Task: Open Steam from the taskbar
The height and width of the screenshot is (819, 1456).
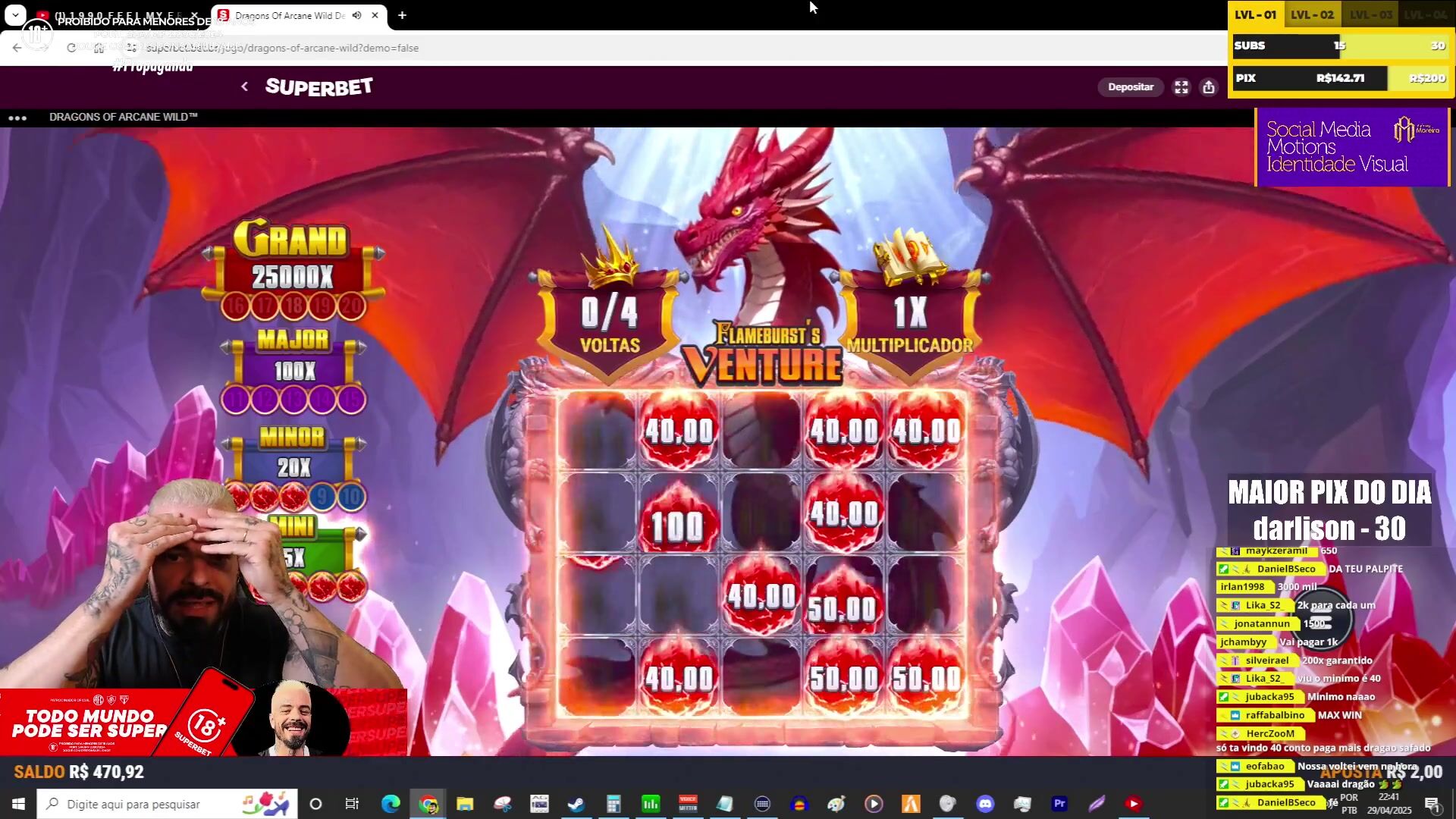Action: tap(576, 804)
